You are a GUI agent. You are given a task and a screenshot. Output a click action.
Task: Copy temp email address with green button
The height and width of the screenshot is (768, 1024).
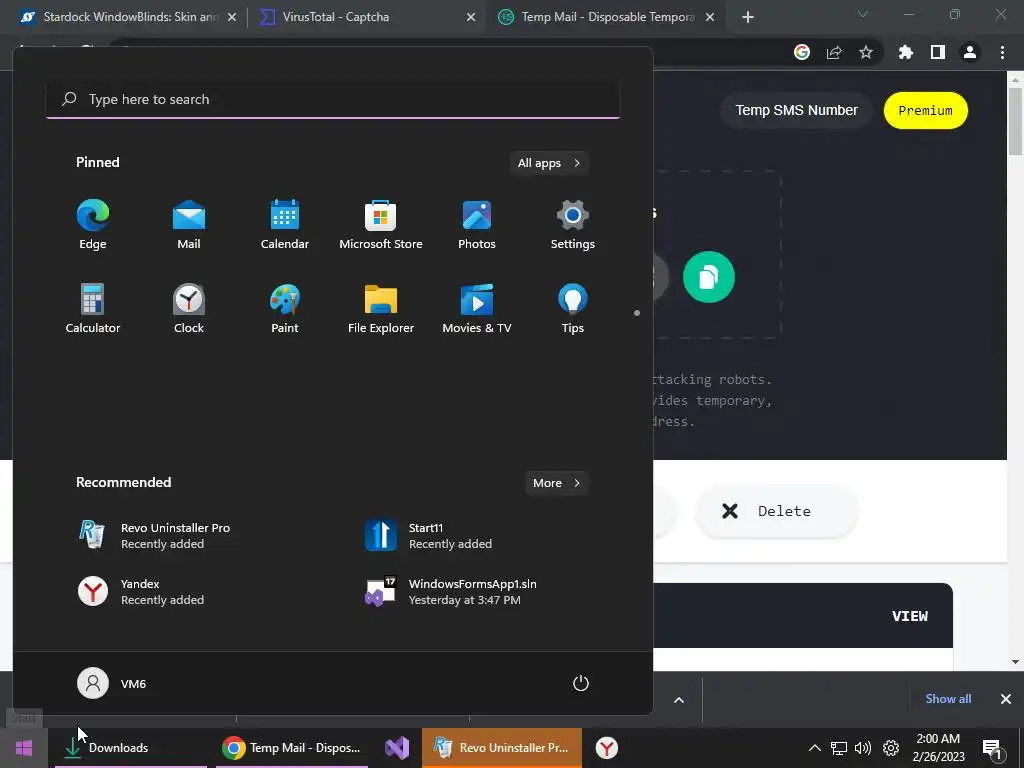coord(709,277)
